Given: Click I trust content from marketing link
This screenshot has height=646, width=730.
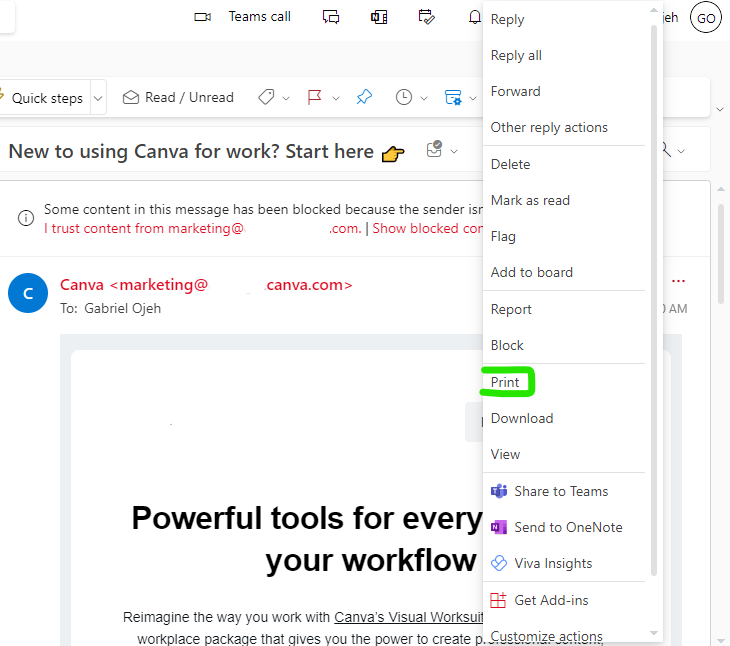Looking at the screenshot, I should click(203, 229).
